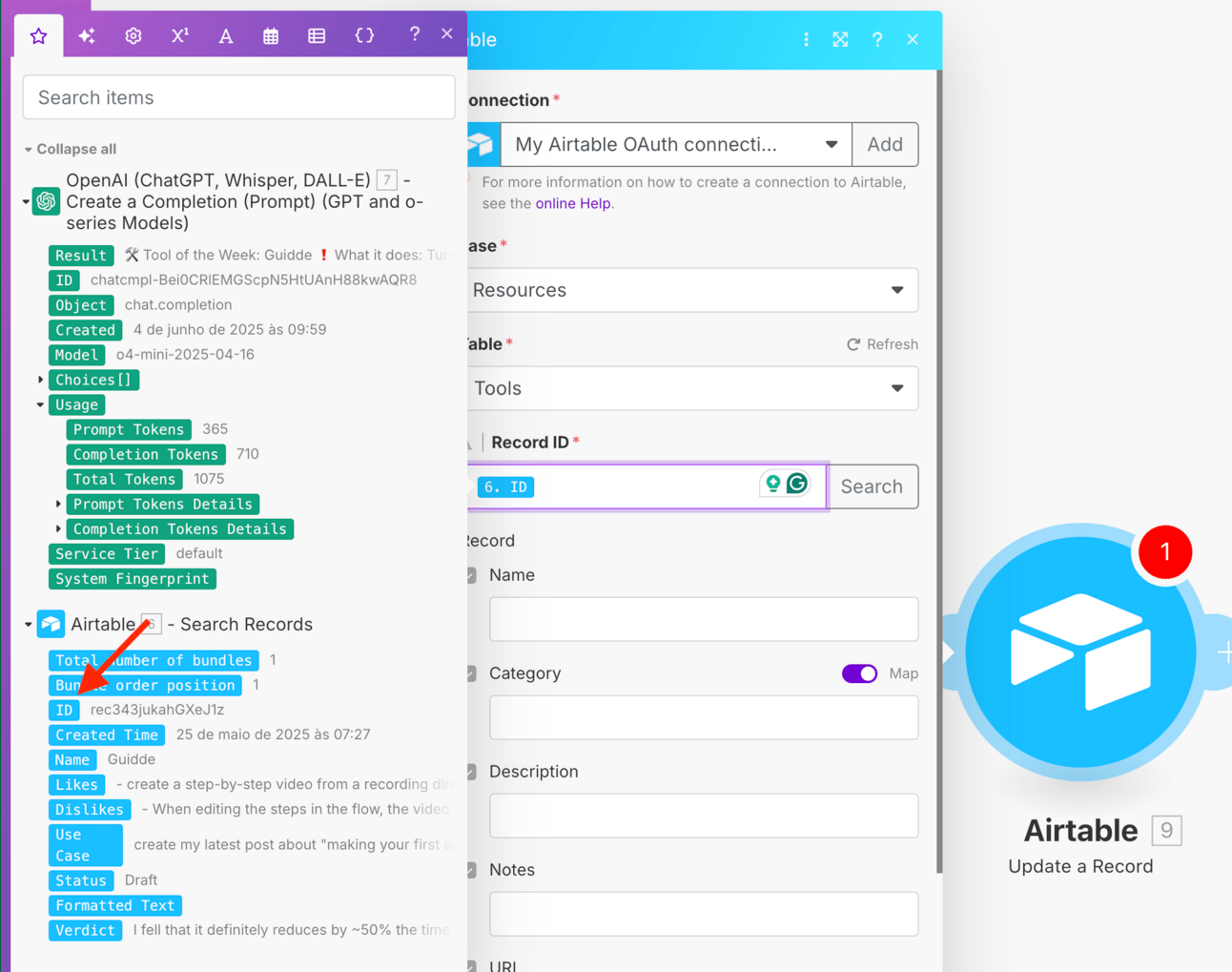Toggle the Map switch for Category

point(859,673)
